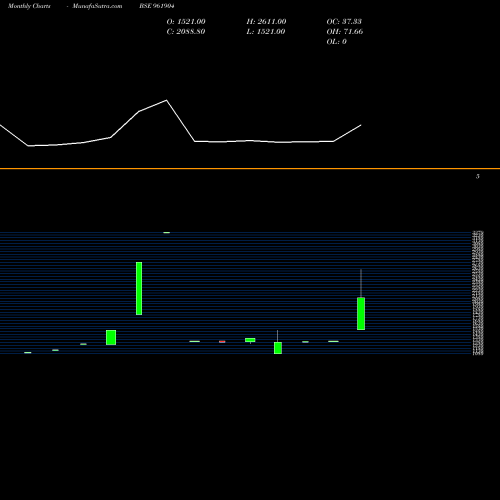
Task: Click the 'Monthly Charts' title text
Action: coord(29,6)
